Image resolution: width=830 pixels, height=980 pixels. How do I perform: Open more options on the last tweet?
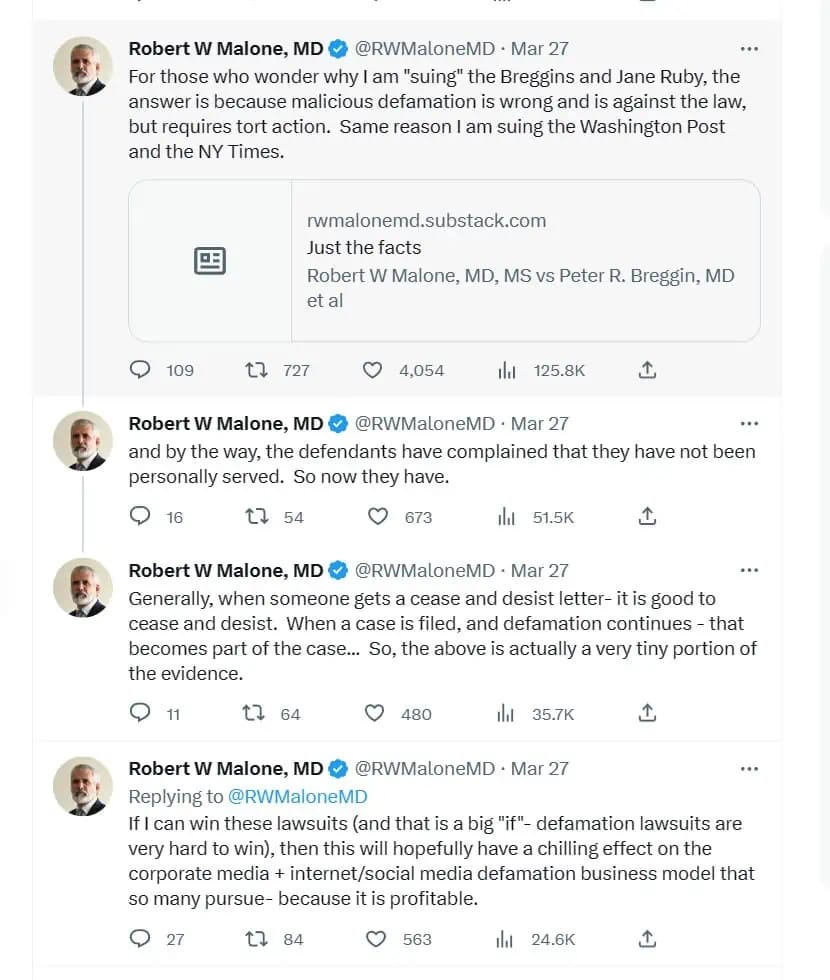coord(749,769)
